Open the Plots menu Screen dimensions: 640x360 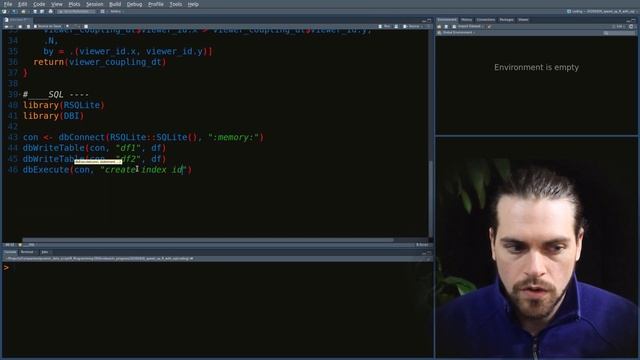[x=74, y=4]
